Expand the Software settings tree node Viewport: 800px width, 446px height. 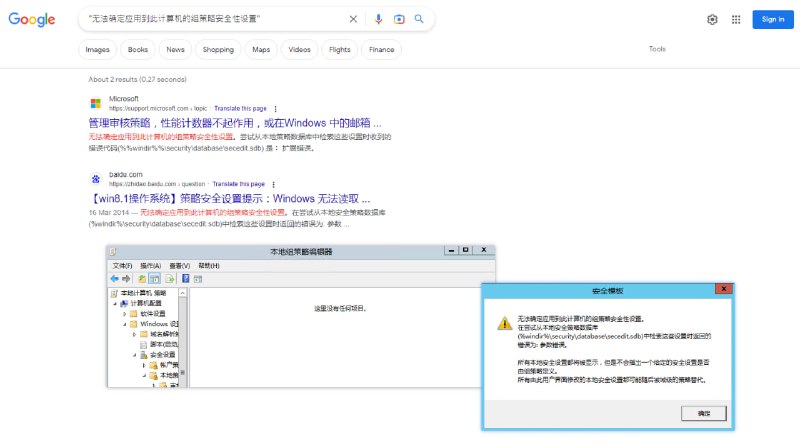point(124,314)
